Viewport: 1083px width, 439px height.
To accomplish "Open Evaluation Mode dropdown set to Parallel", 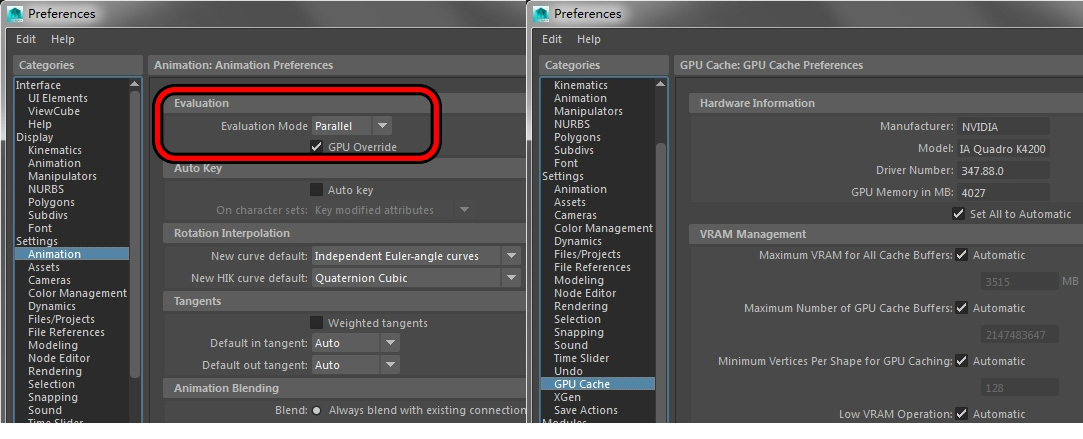I will tap(352, 126).
